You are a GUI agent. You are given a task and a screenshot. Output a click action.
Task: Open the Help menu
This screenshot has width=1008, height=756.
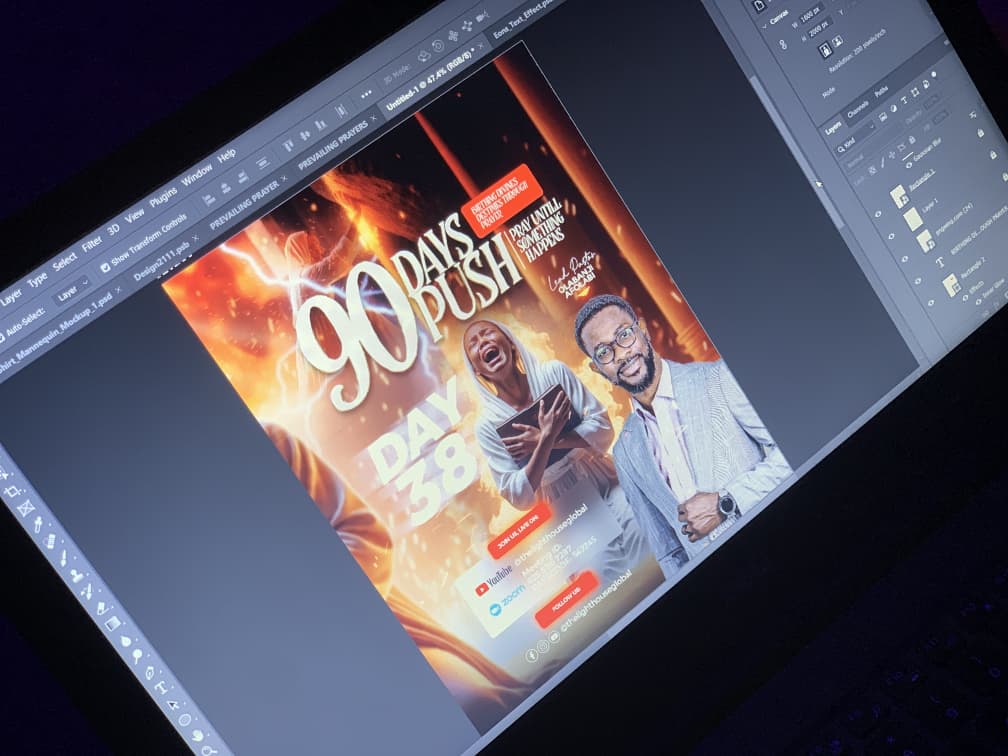pyautogui.click(x=227, y=155)
